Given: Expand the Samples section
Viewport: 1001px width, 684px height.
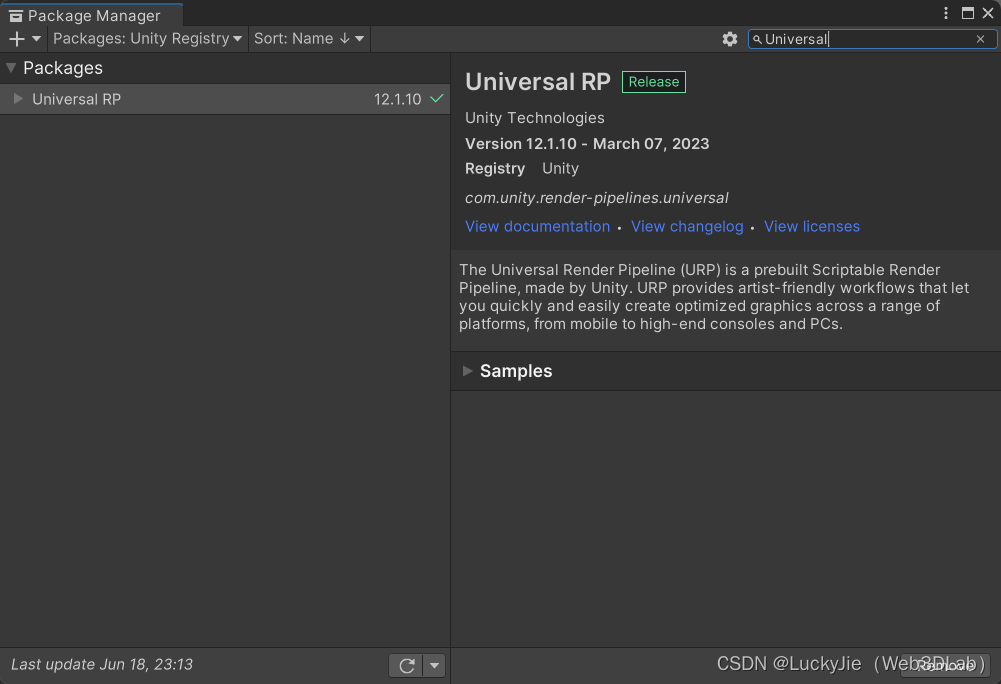Looking at the screenshot, I should pyautogui.click(x=467, y=371).
